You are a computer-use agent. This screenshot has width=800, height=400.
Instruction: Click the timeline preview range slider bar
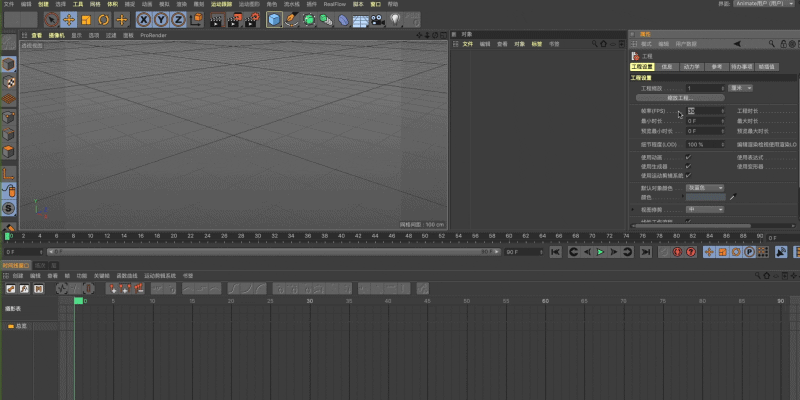[x=273, y=252]
